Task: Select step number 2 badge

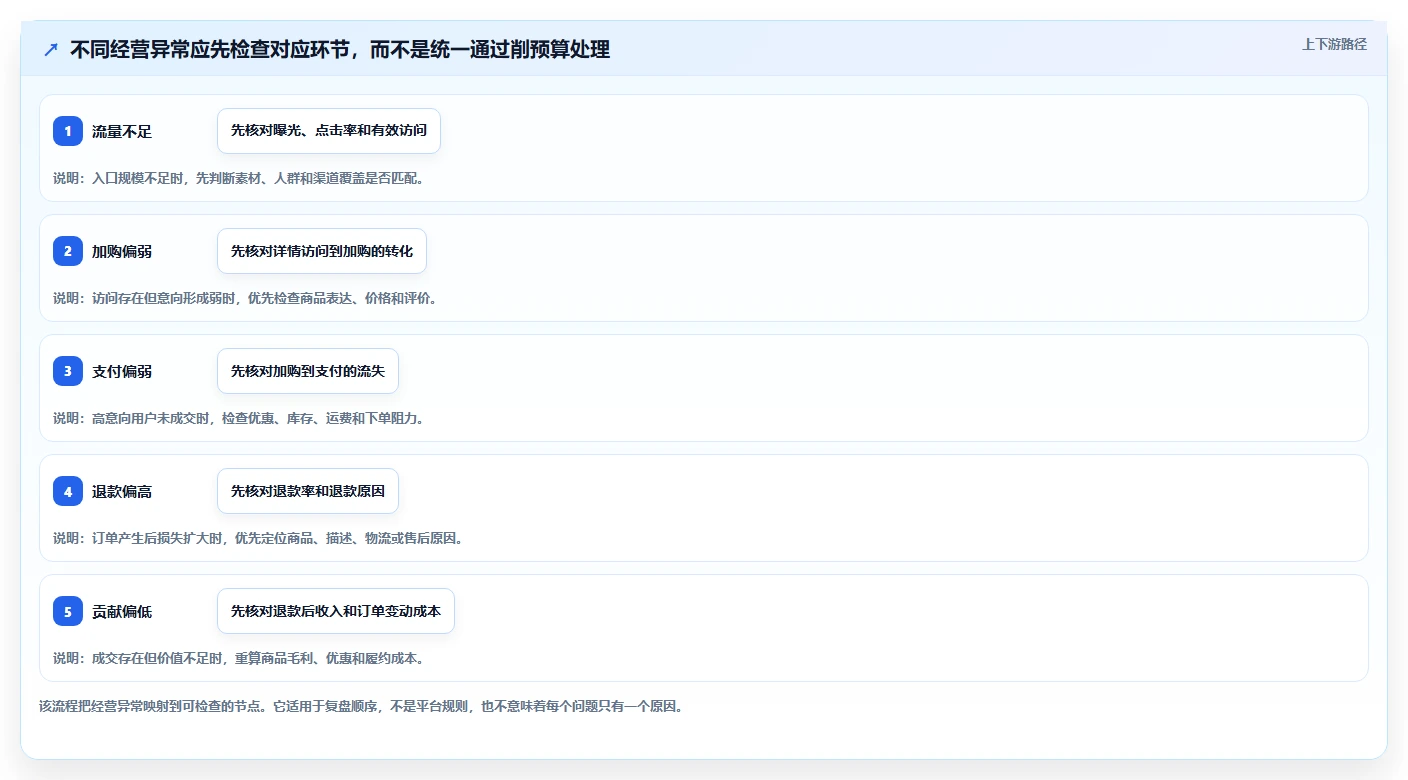Action: click(x=68, y=251)
